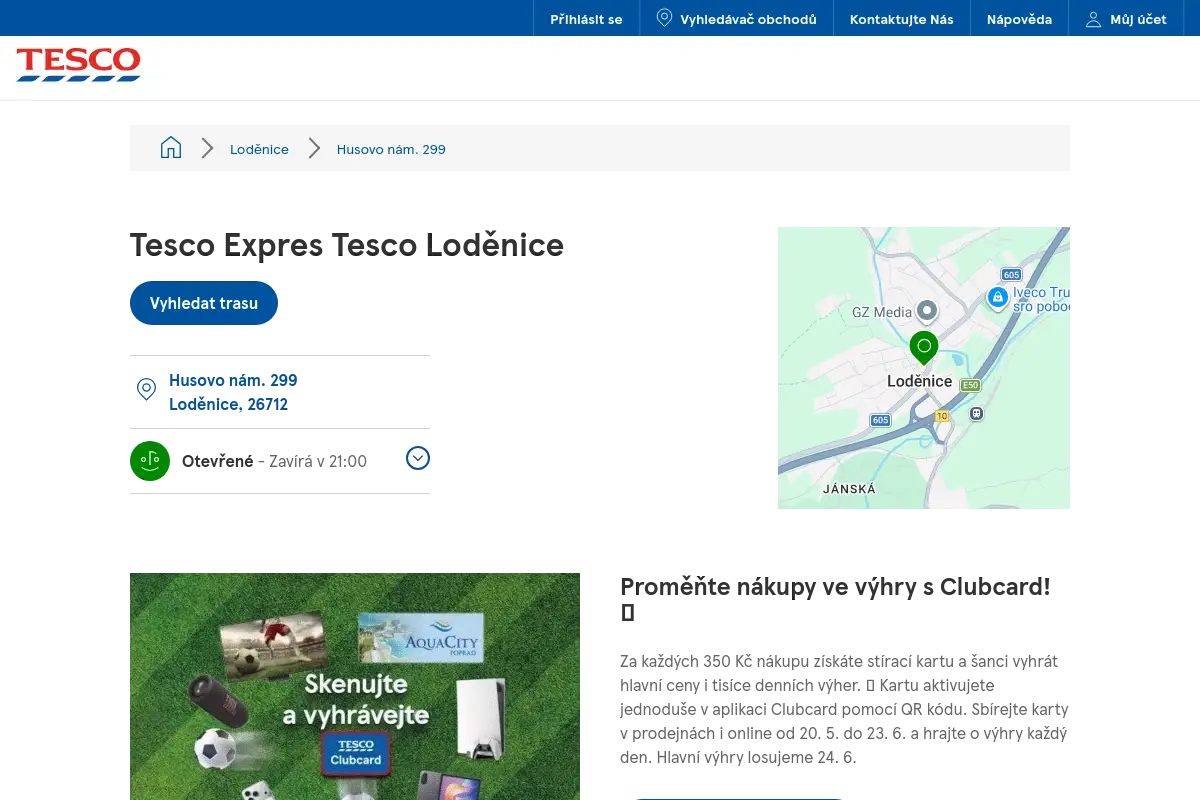Open the Tesco logo homepage
This screenshot has height=800, width=1200.
[x=78, y=64]
